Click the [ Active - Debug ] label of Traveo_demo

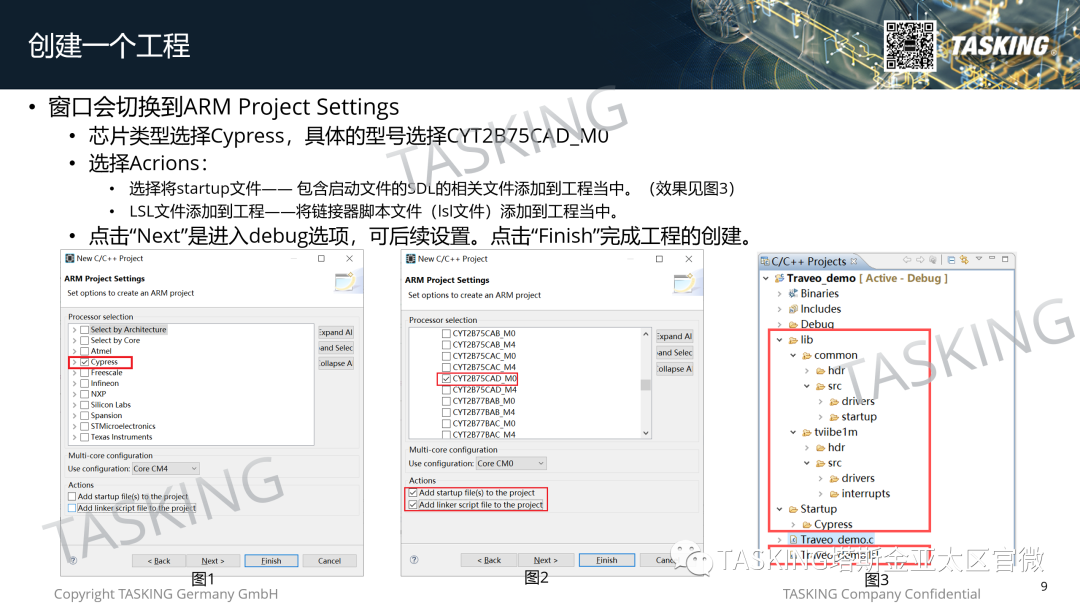click(904, 278)
